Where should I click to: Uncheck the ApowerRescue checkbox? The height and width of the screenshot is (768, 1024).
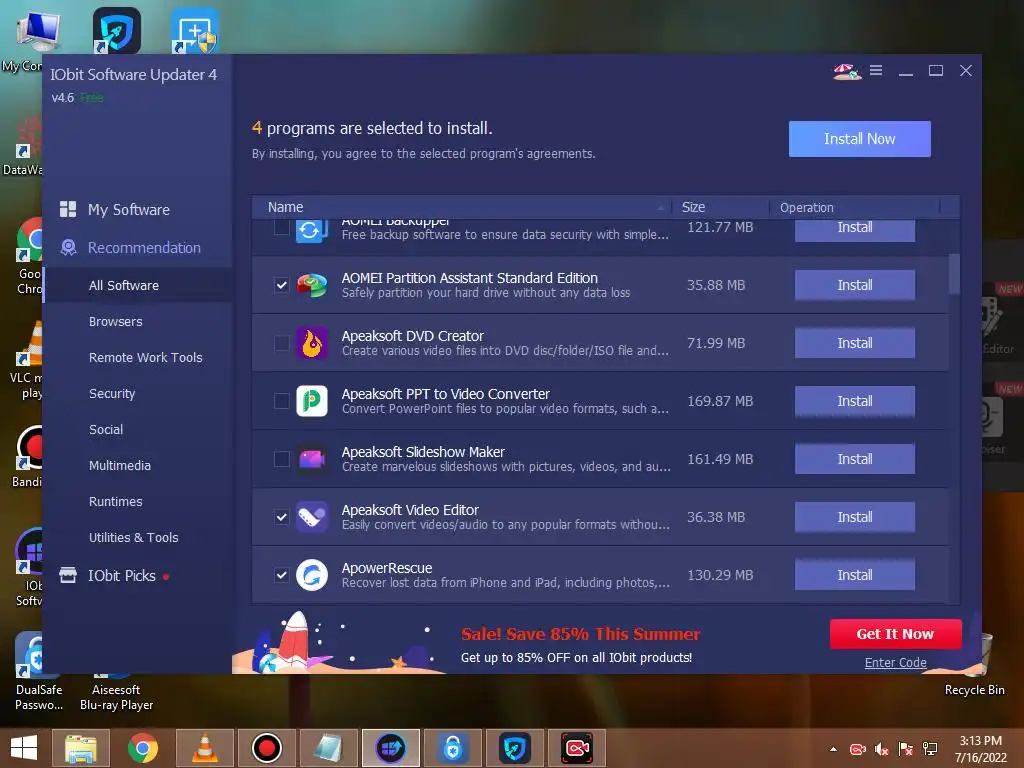coord(281,575)
